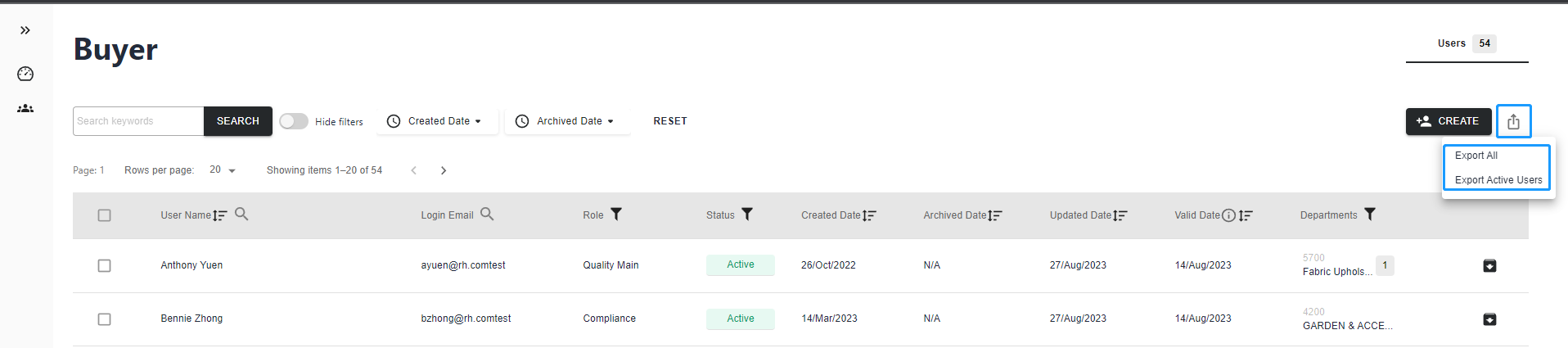Open the users group icon in sidebar
The image size is (1568, 348).
click(25, 108)
